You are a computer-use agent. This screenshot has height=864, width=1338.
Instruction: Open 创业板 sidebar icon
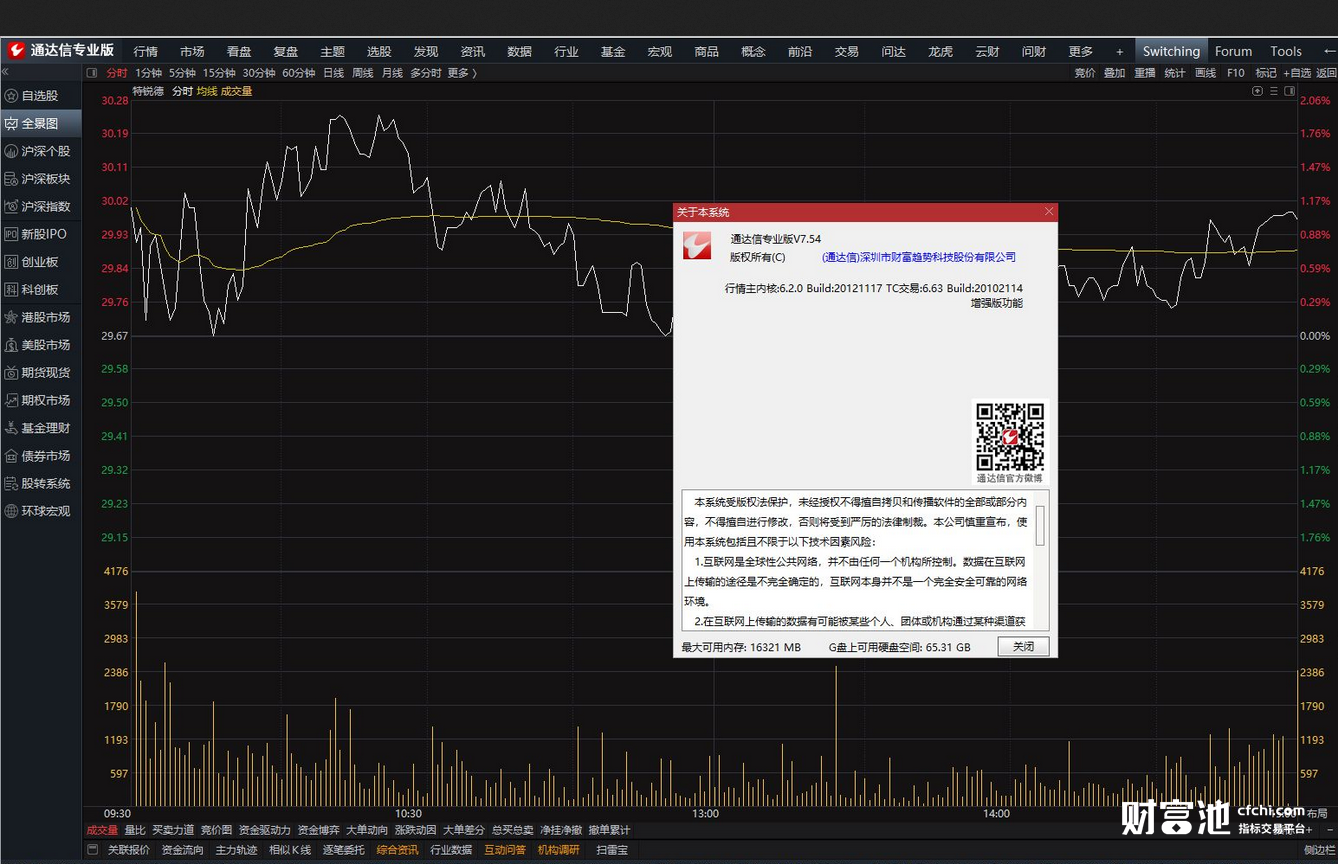point(11,262)
